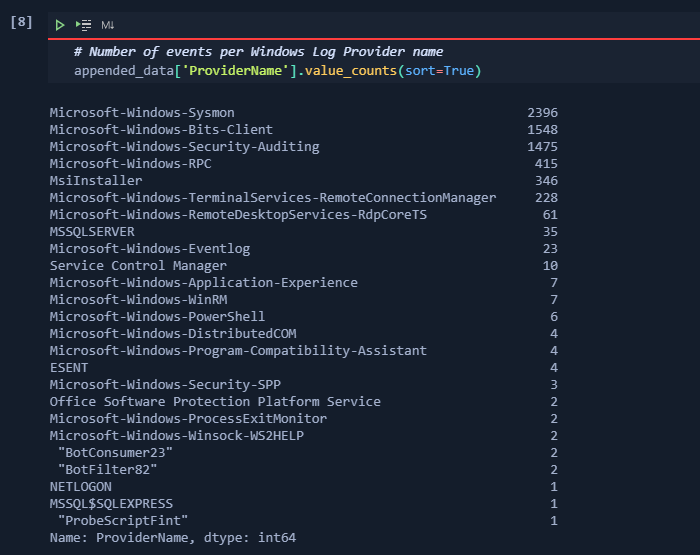Image resolution: width=700 pixels, height=555 pixels.
Task: Select the Microsoft-Windows-Sysmon row
Action: [x=304, y=113]
